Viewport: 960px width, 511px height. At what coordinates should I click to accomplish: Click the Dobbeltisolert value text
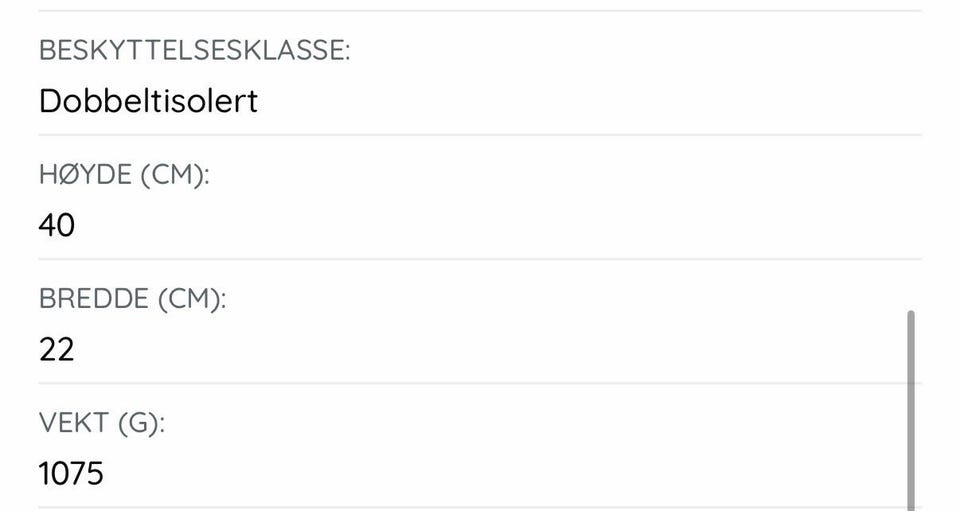(148, 101)
